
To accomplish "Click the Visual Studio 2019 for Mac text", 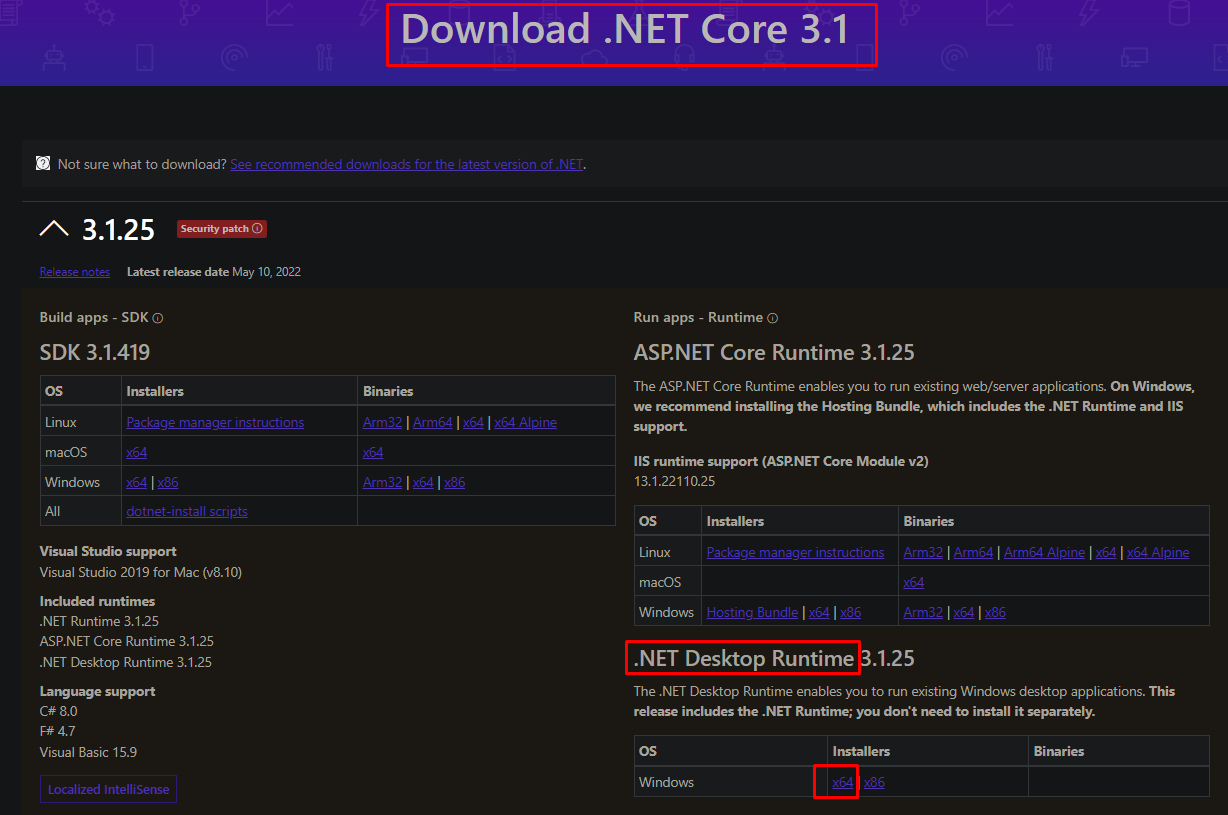I will [x=140, y=572].
